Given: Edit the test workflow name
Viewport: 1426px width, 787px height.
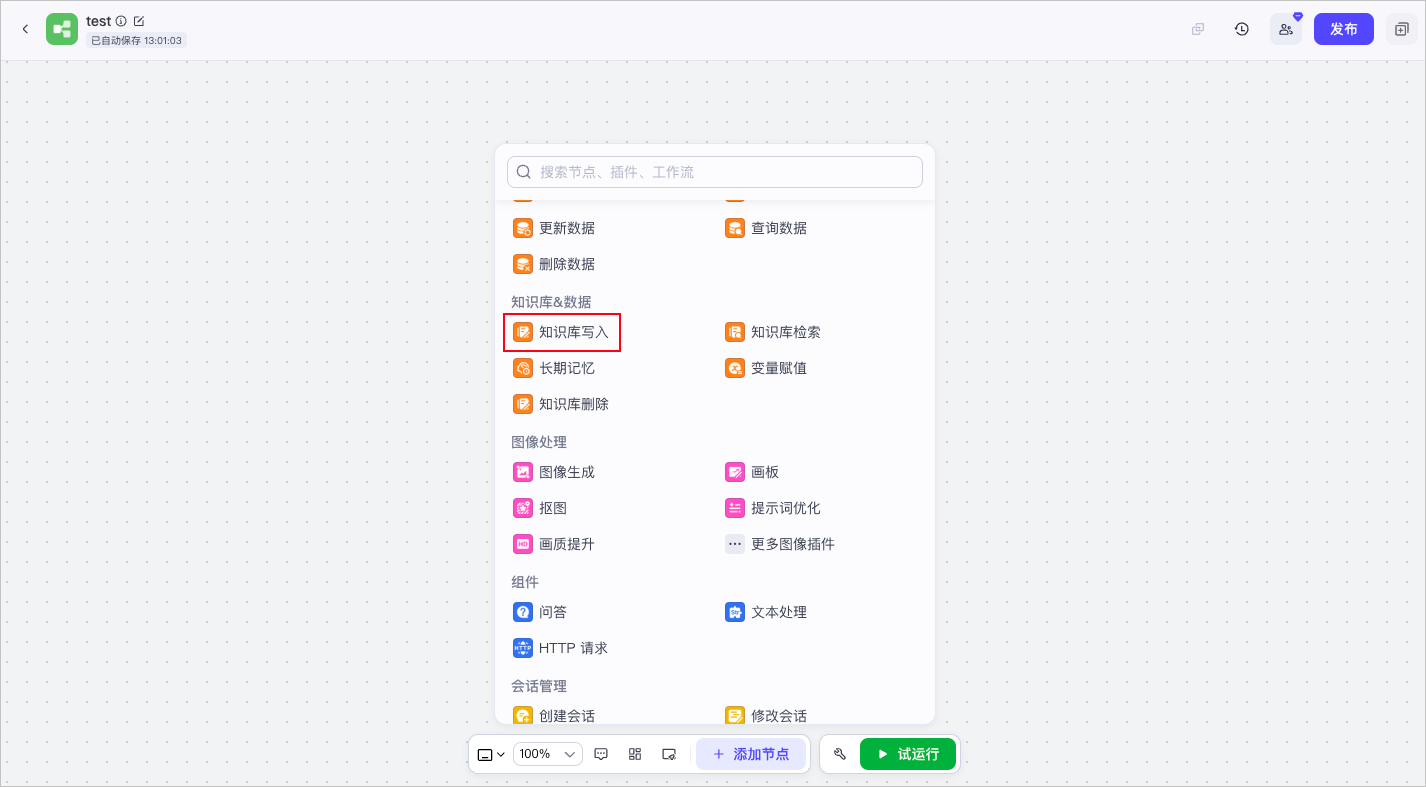Looking at the screenshot, I should click(139, 21).
